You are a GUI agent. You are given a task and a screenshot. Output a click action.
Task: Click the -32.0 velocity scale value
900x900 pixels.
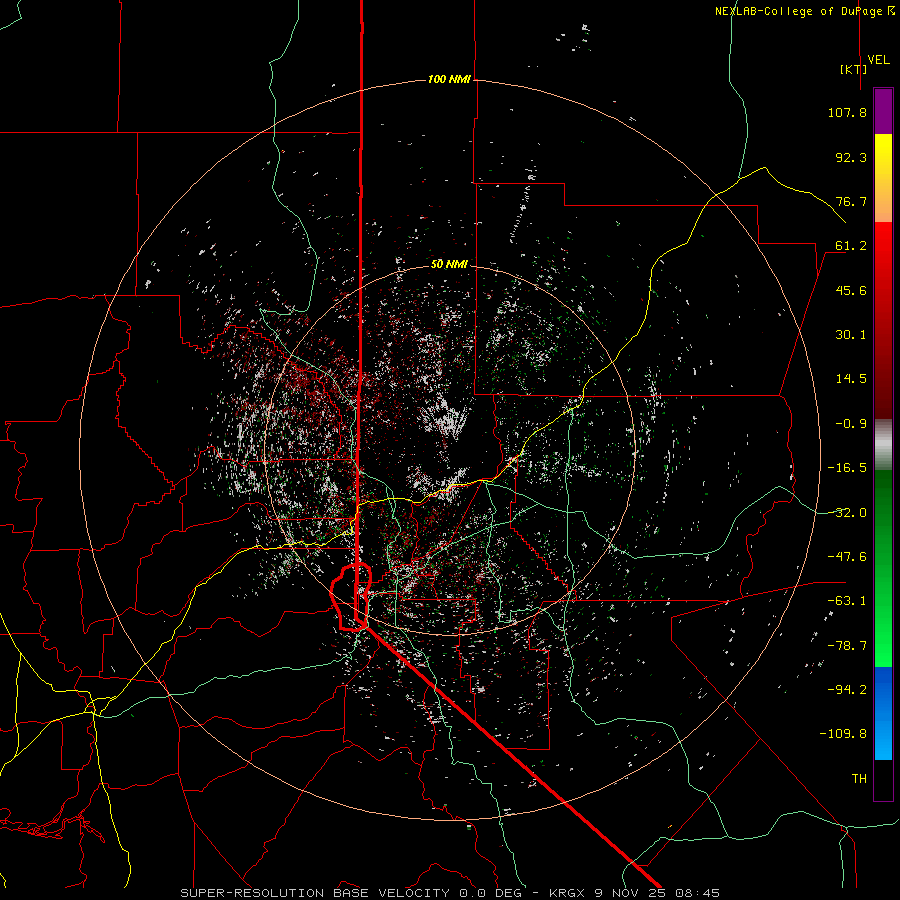click(847, 513)
